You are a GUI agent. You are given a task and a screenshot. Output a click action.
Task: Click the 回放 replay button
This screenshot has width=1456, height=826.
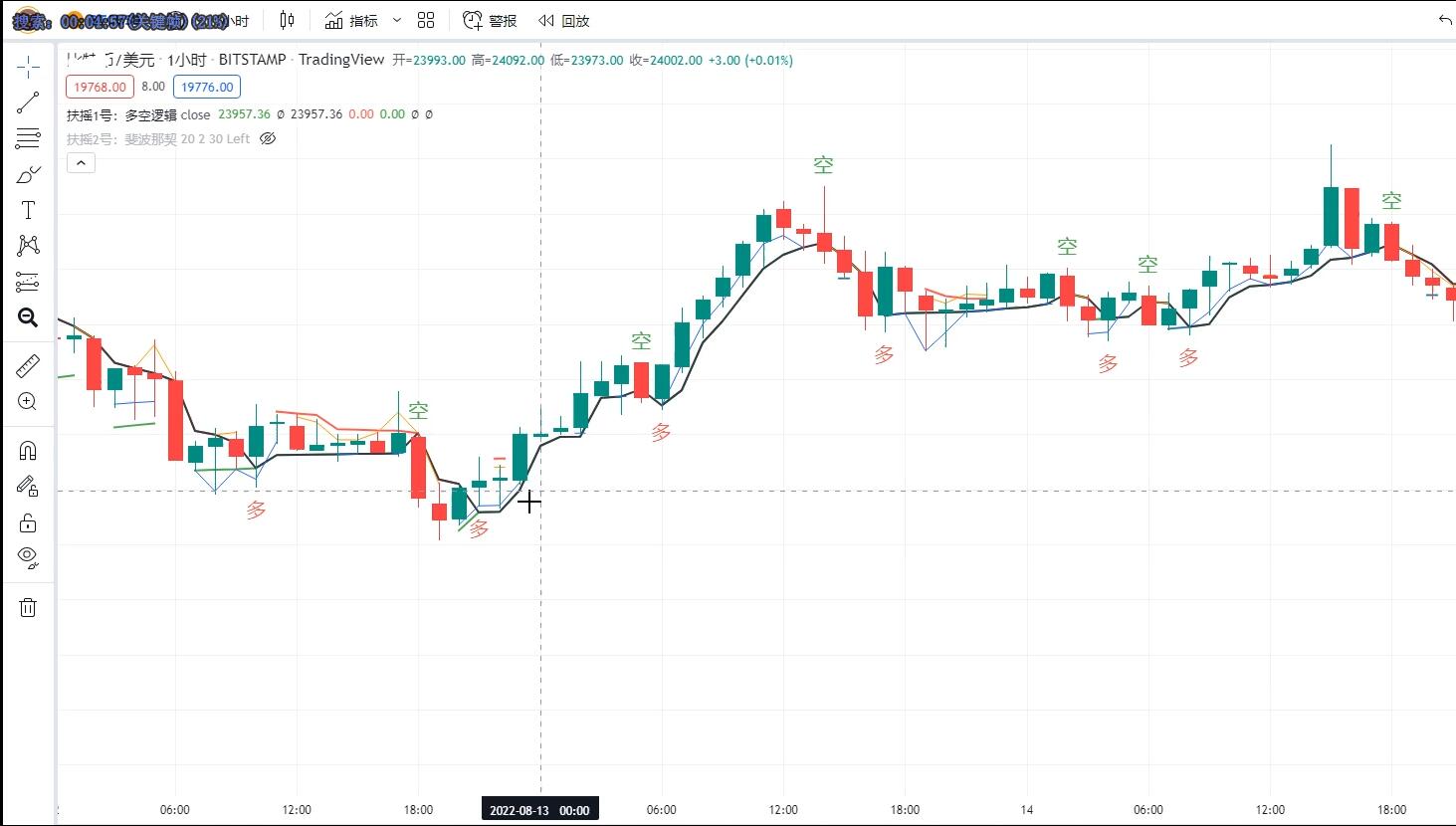(x=564, y=20)
